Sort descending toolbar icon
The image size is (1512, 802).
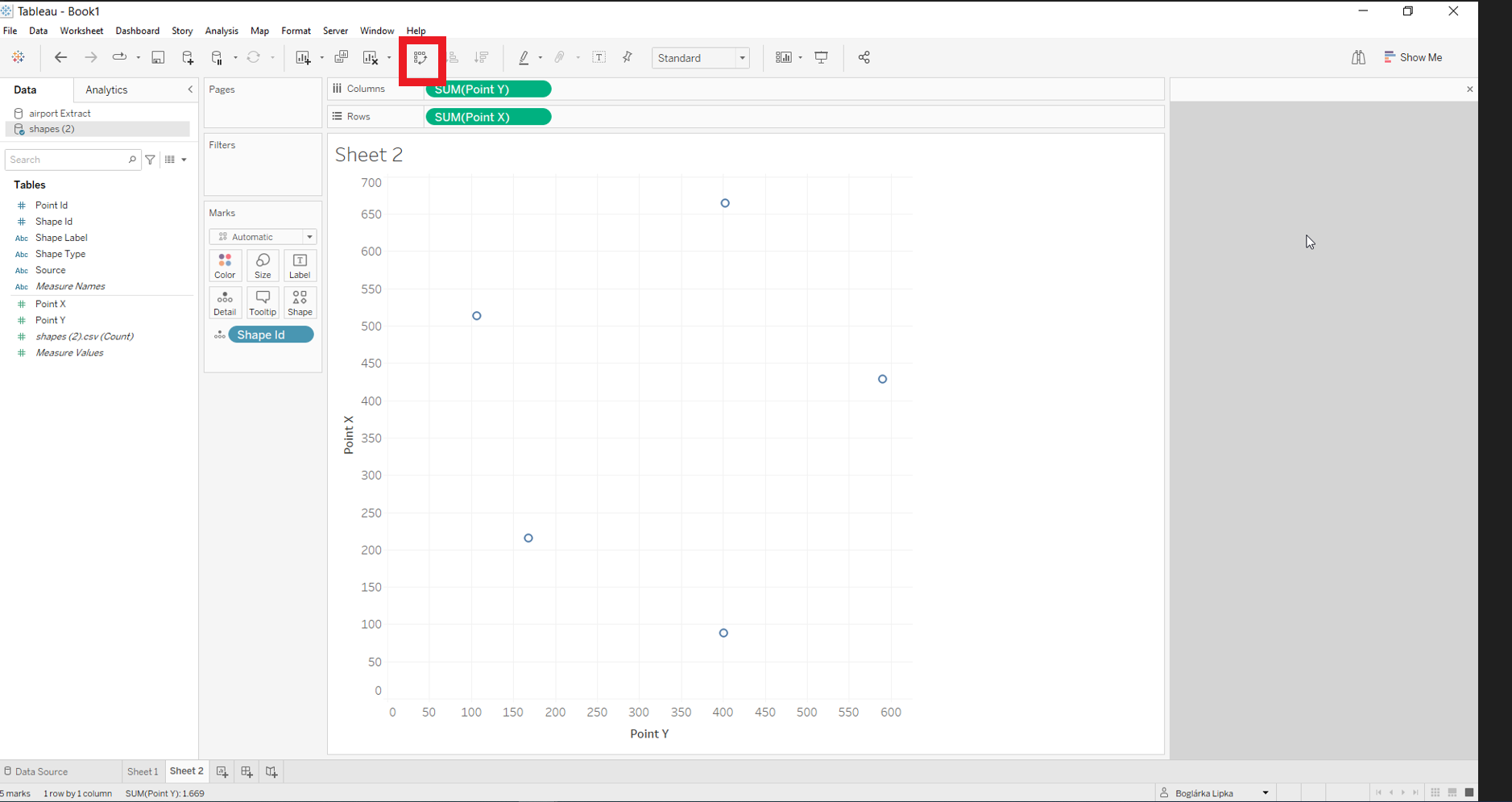[x=482, y=57]
